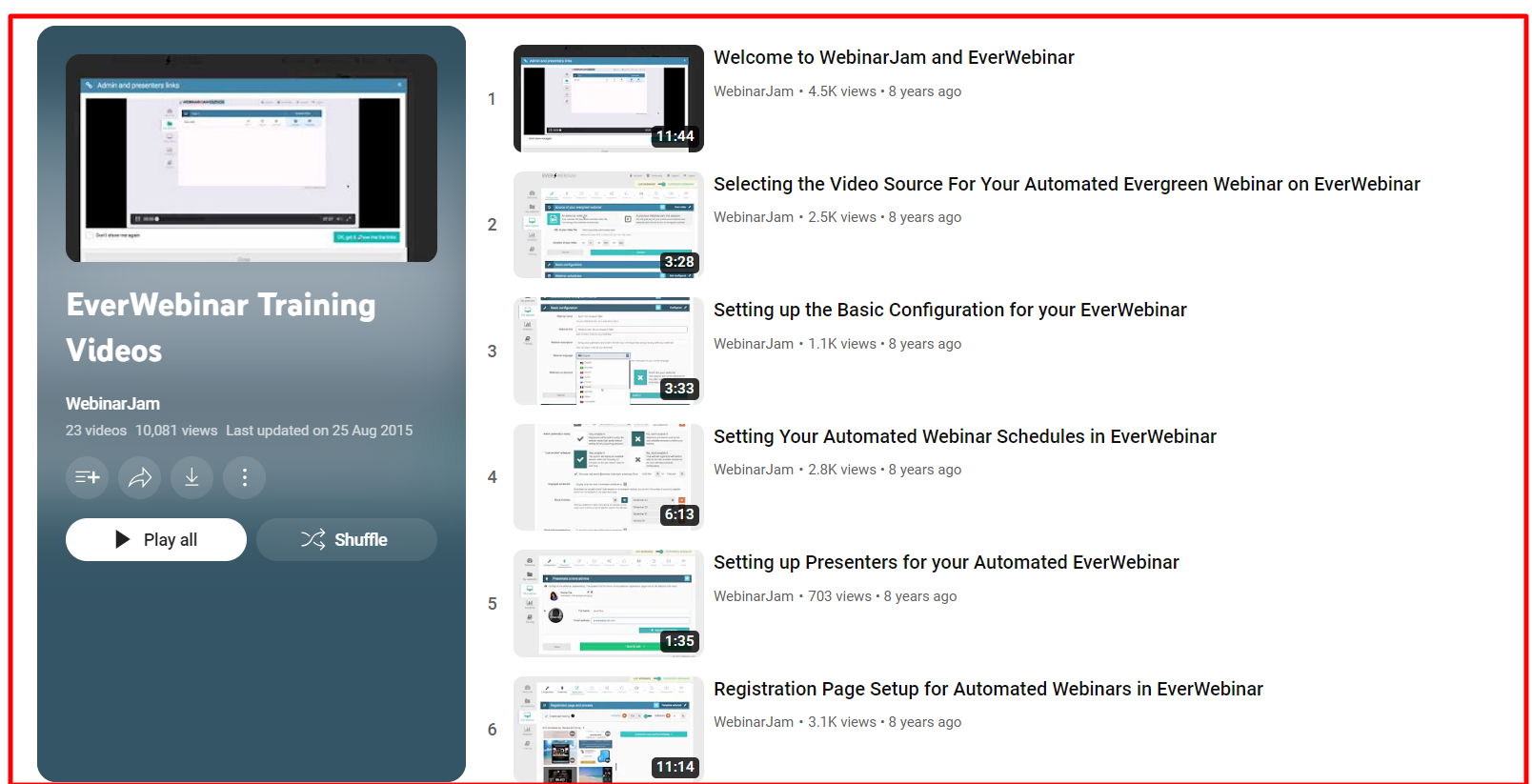The image size is (1532, 784).
Task: Click the '4.5K views' text
Action: pyautogui.click(x=842, y=91)
